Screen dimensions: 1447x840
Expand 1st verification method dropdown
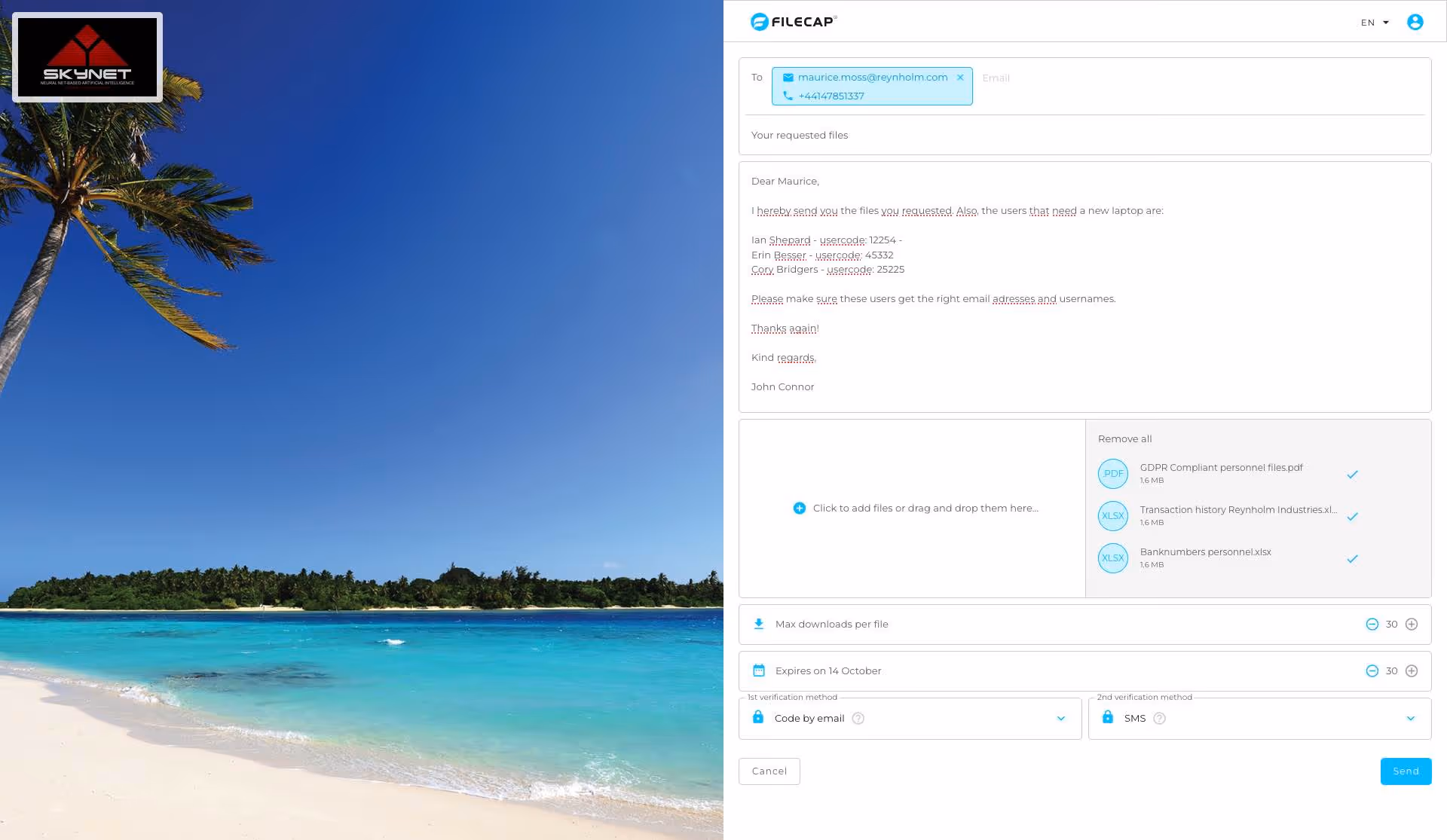click(1061, 719)
